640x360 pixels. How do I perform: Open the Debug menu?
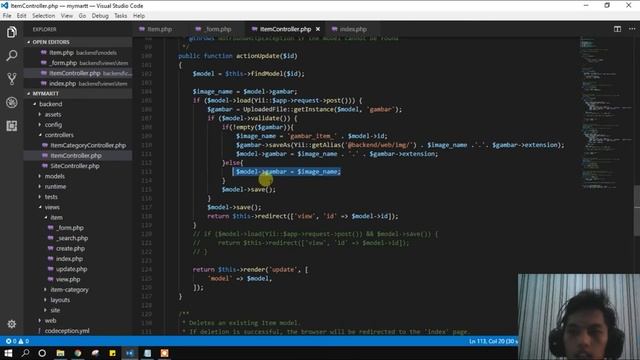100,16
